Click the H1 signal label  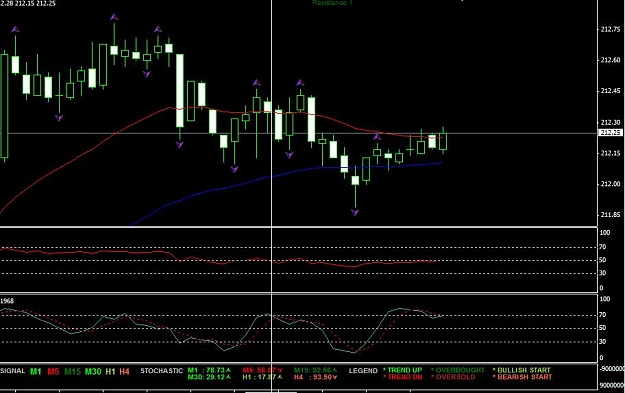110,371
